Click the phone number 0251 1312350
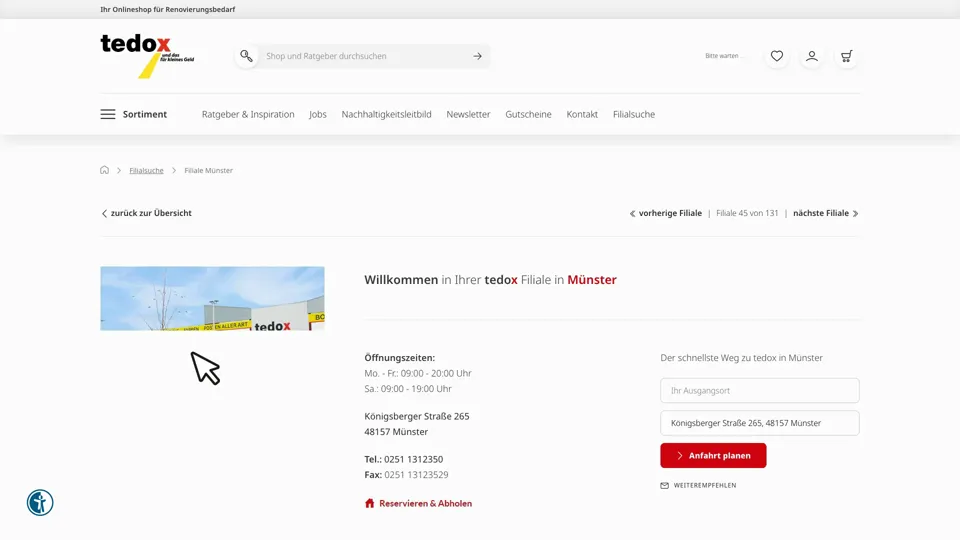This screenshot has width=960, height=540. pyautogui.click(x=413, y=459)
